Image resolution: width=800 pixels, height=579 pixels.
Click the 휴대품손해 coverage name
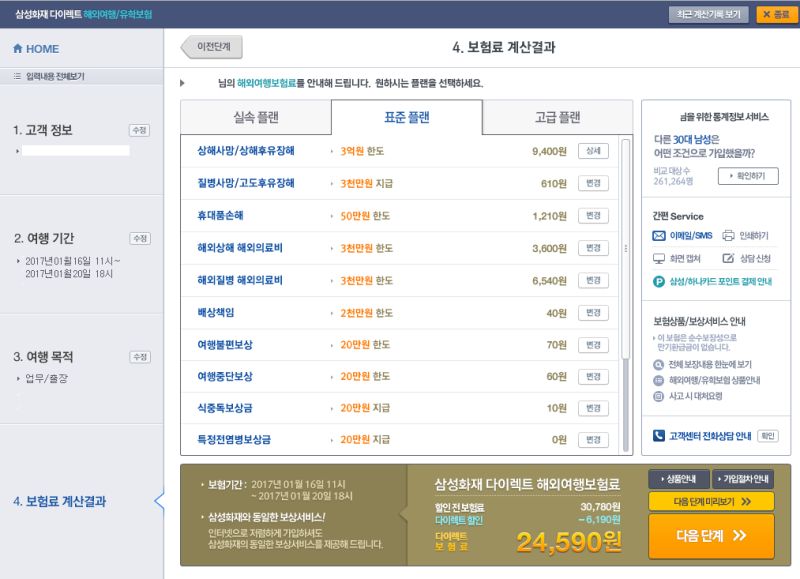220,216
